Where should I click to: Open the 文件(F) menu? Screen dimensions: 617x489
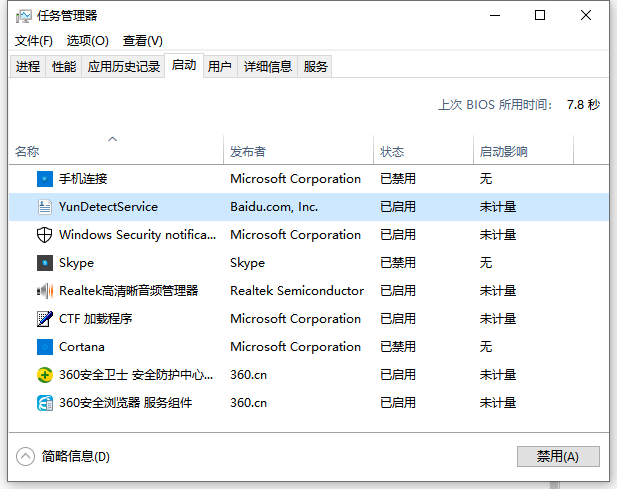(x=34, y=41)
